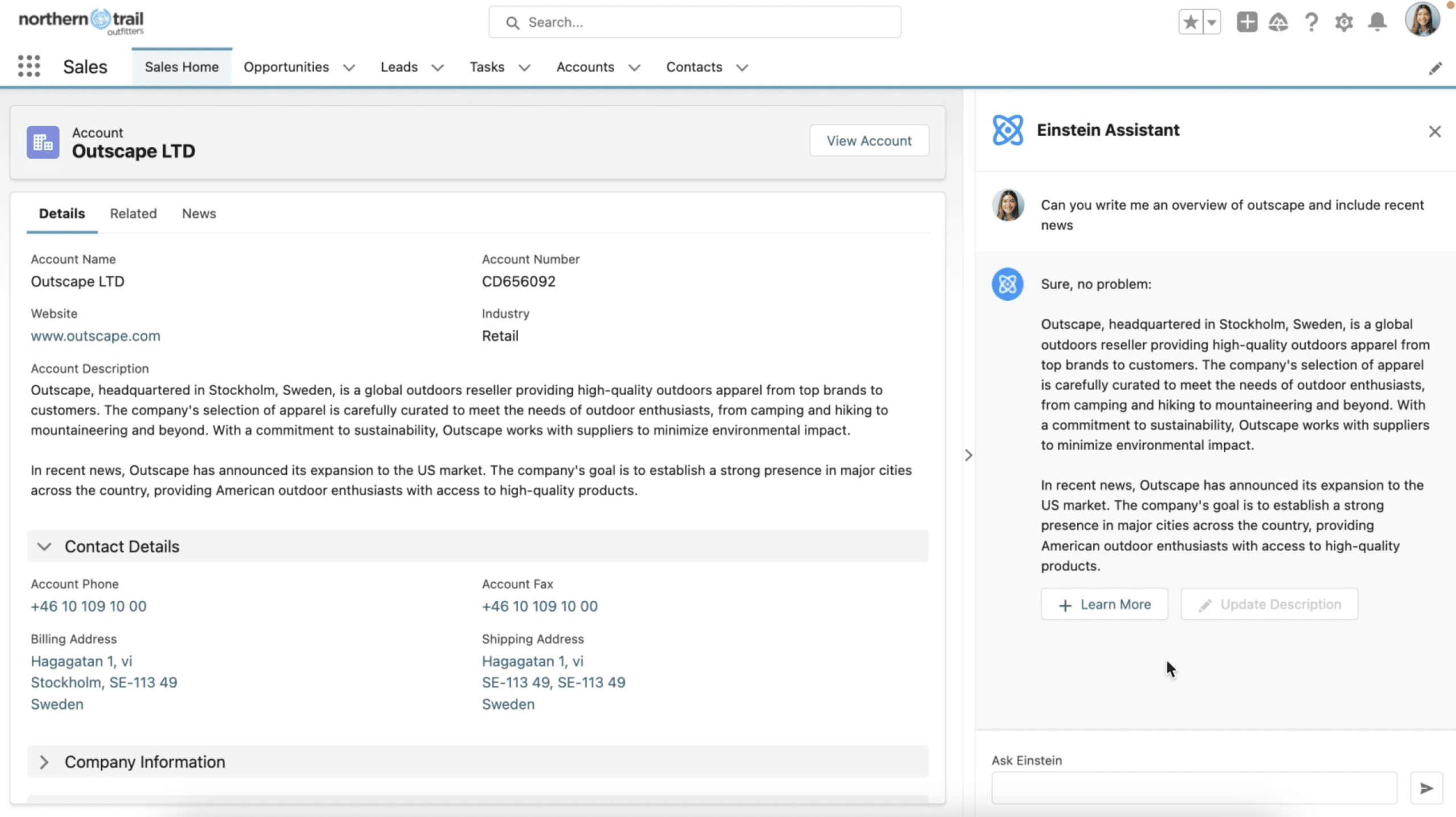Open the Billing Address Stockholm link
The image size is (1456, 817).
pos(104,682)
